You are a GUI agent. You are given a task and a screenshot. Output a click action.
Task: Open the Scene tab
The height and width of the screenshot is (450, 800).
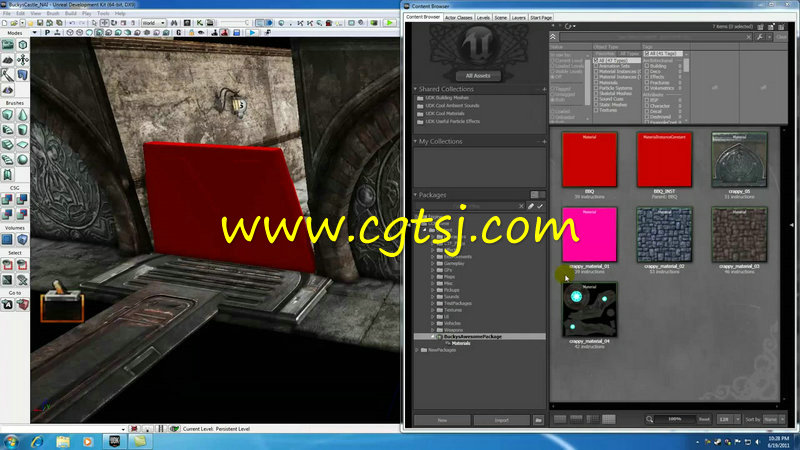click(x=501, y=17)
